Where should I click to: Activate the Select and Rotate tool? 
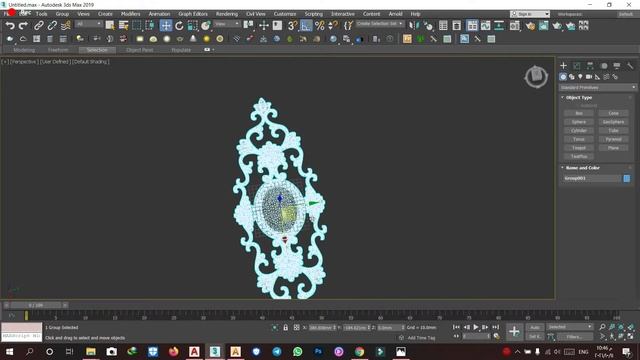pyautogui.click(x=179, y=26)
